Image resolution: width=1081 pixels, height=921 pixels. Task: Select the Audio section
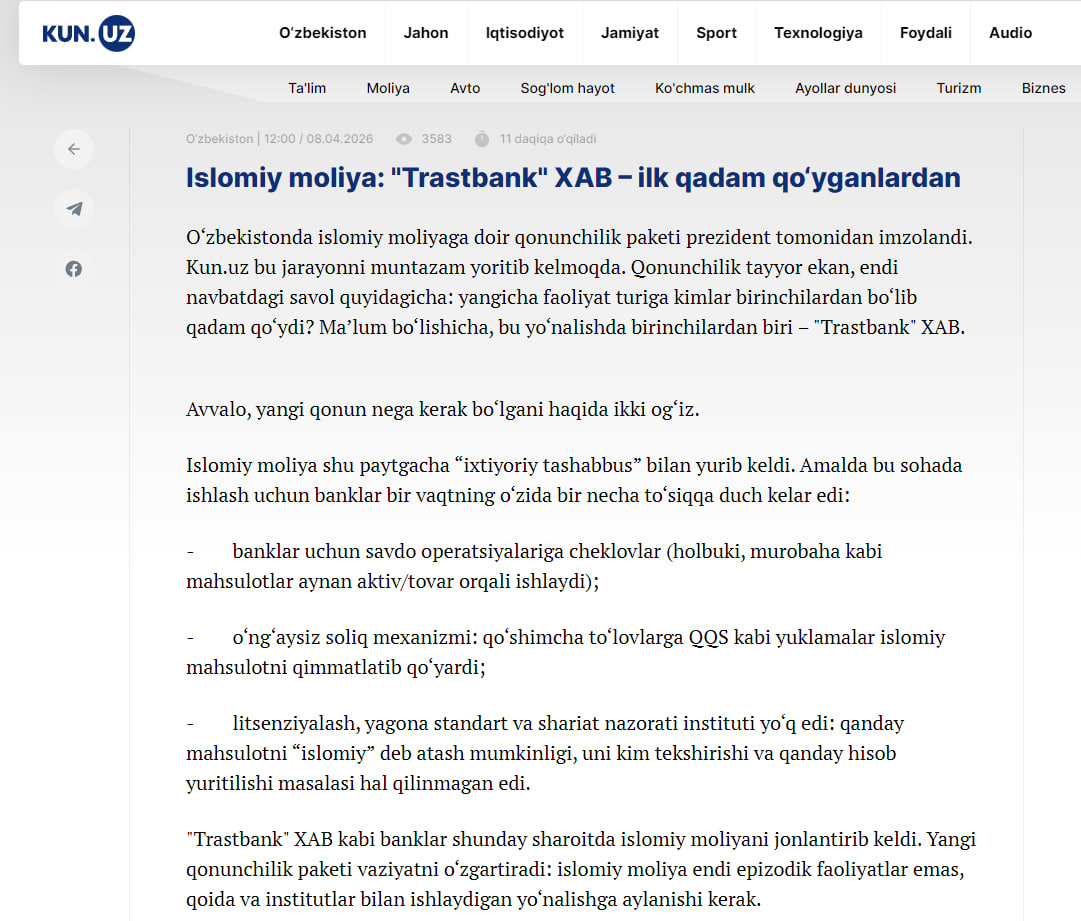[x=1010, y=33]
